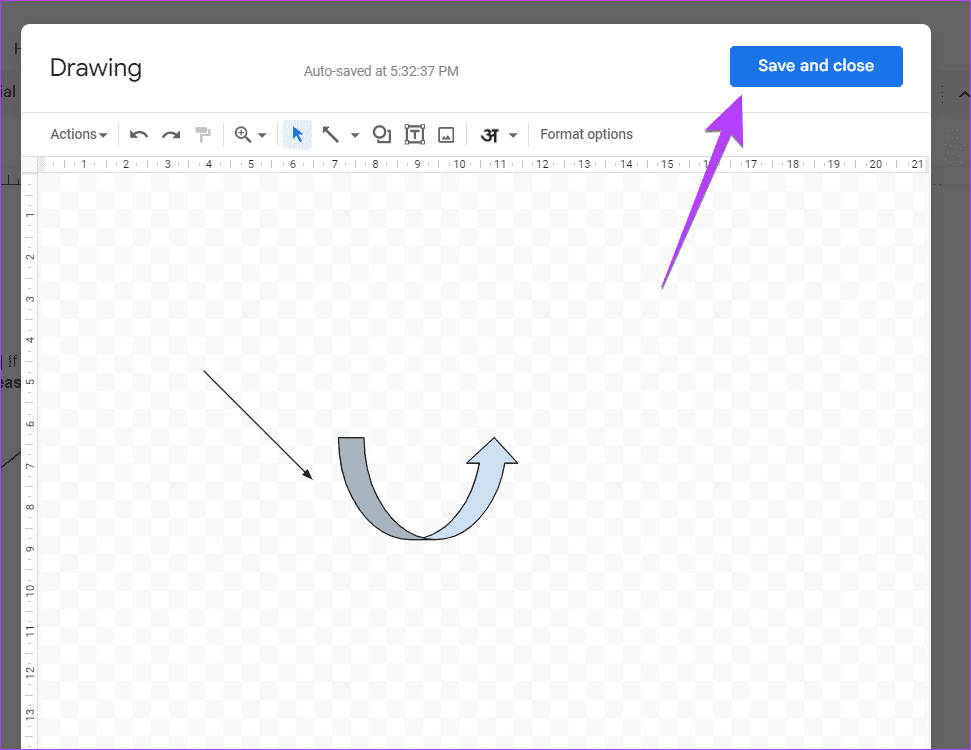This screenshot has width=971, height=750.
Task: Undo the last drawing action
Action: (139, 134)
